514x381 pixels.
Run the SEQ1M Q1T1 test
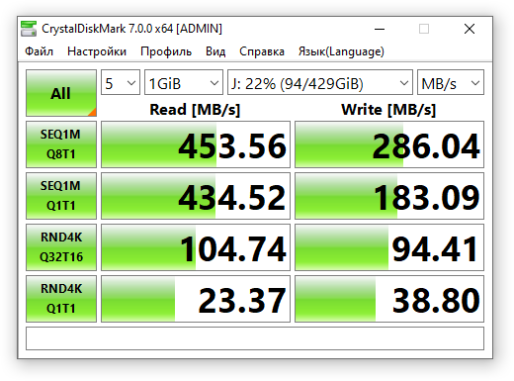coord(61,196)
